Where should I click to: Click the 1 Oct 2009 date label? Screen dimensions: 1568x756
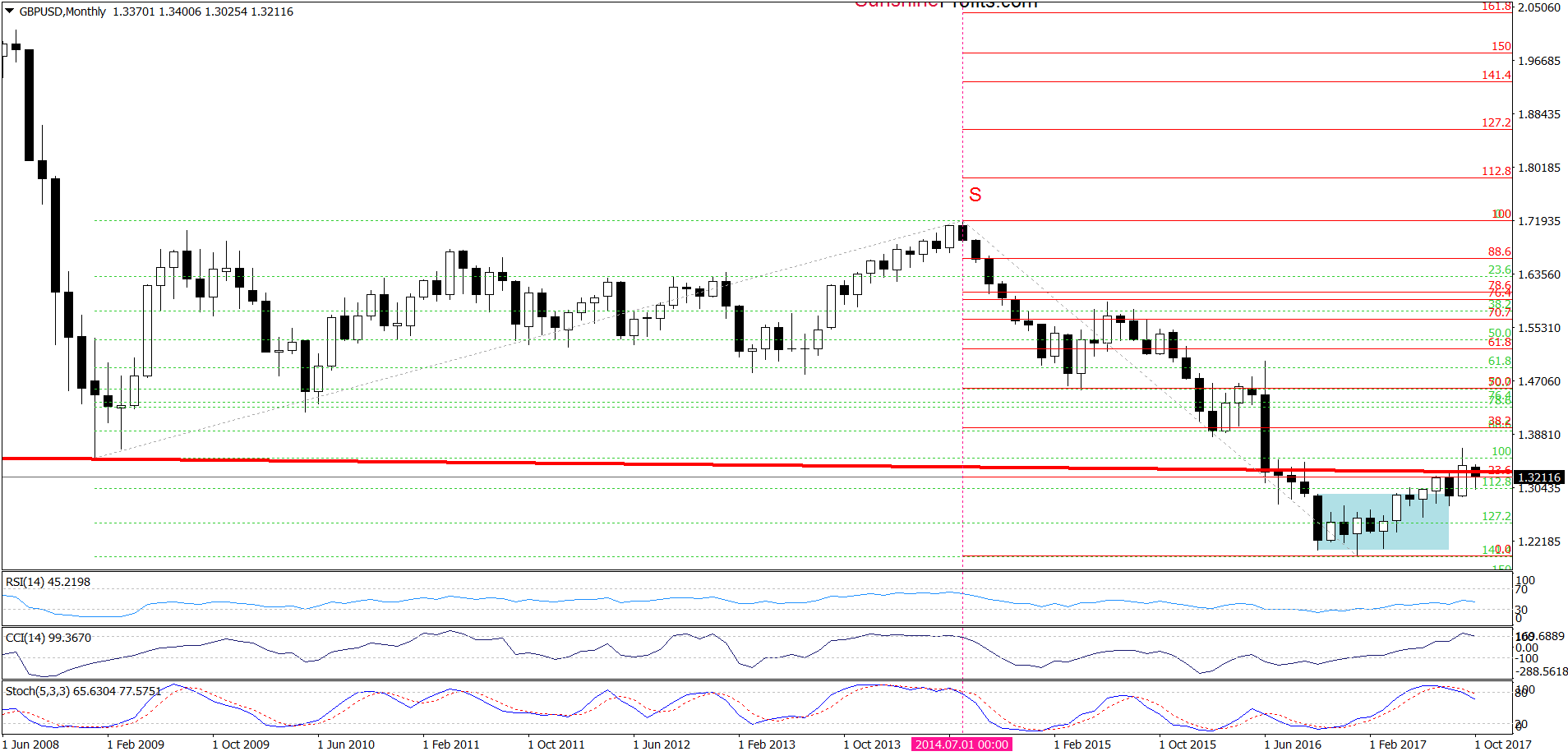click(x=241, y=744)
